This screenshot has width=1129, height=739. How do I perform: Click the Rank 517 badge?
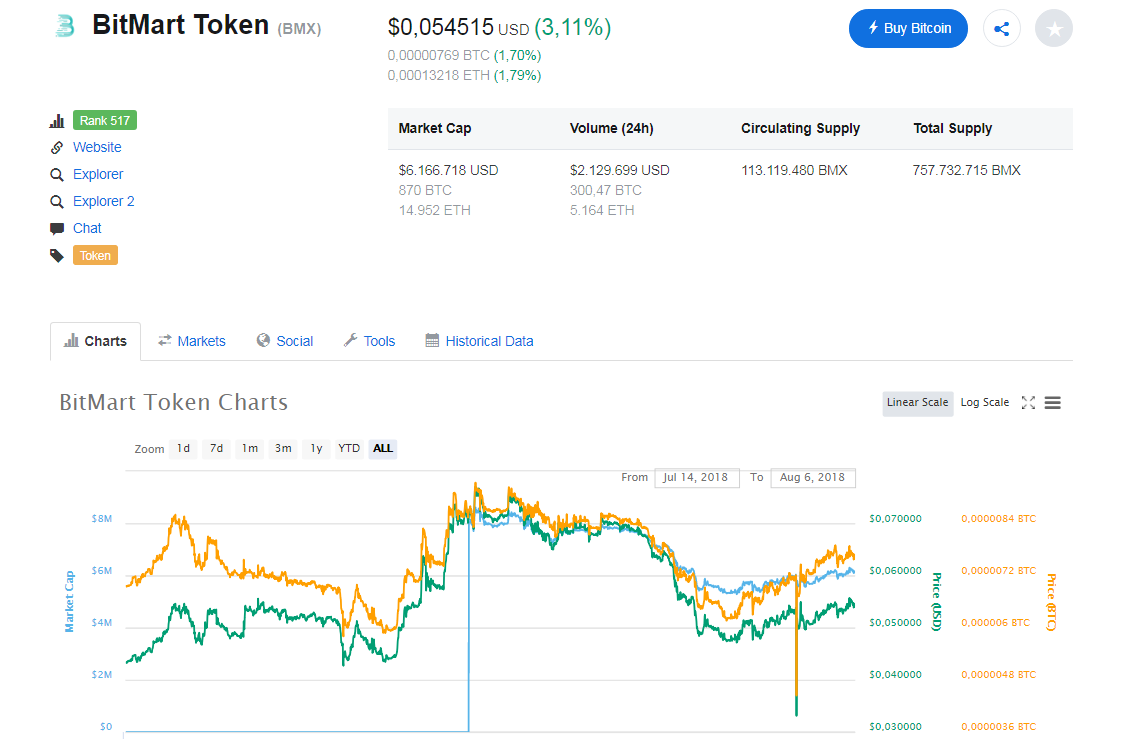pyautogui.click(x=105, y=120)
